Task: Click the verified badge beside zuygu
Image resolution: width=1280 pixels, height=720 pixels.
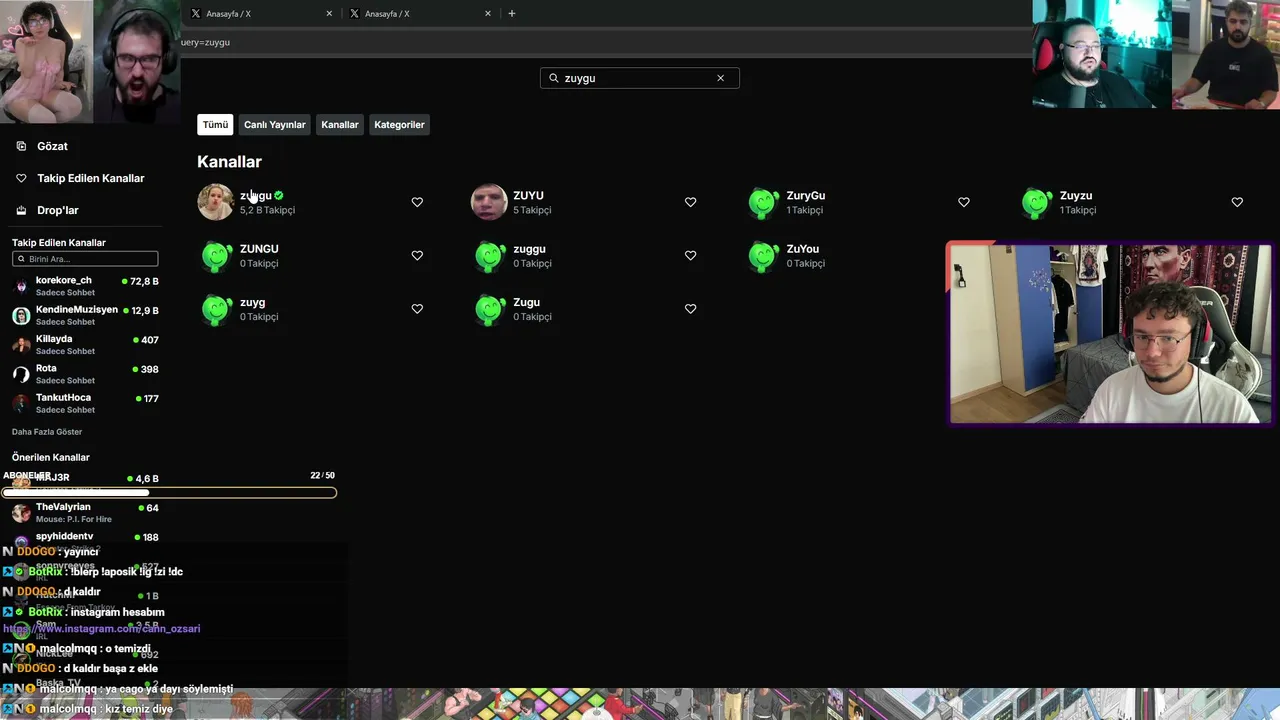Action: click(279, 196)
